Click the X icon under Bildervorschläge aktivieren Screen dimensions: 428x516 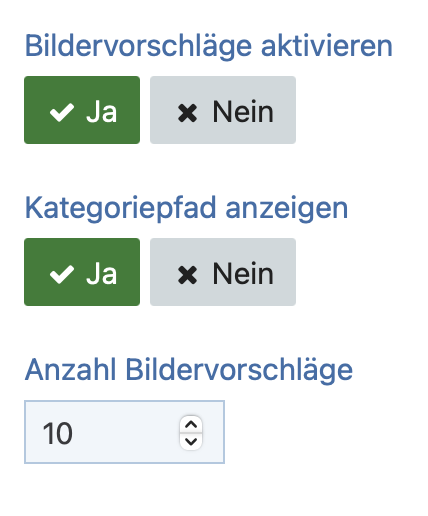click(x=187, y=113)
